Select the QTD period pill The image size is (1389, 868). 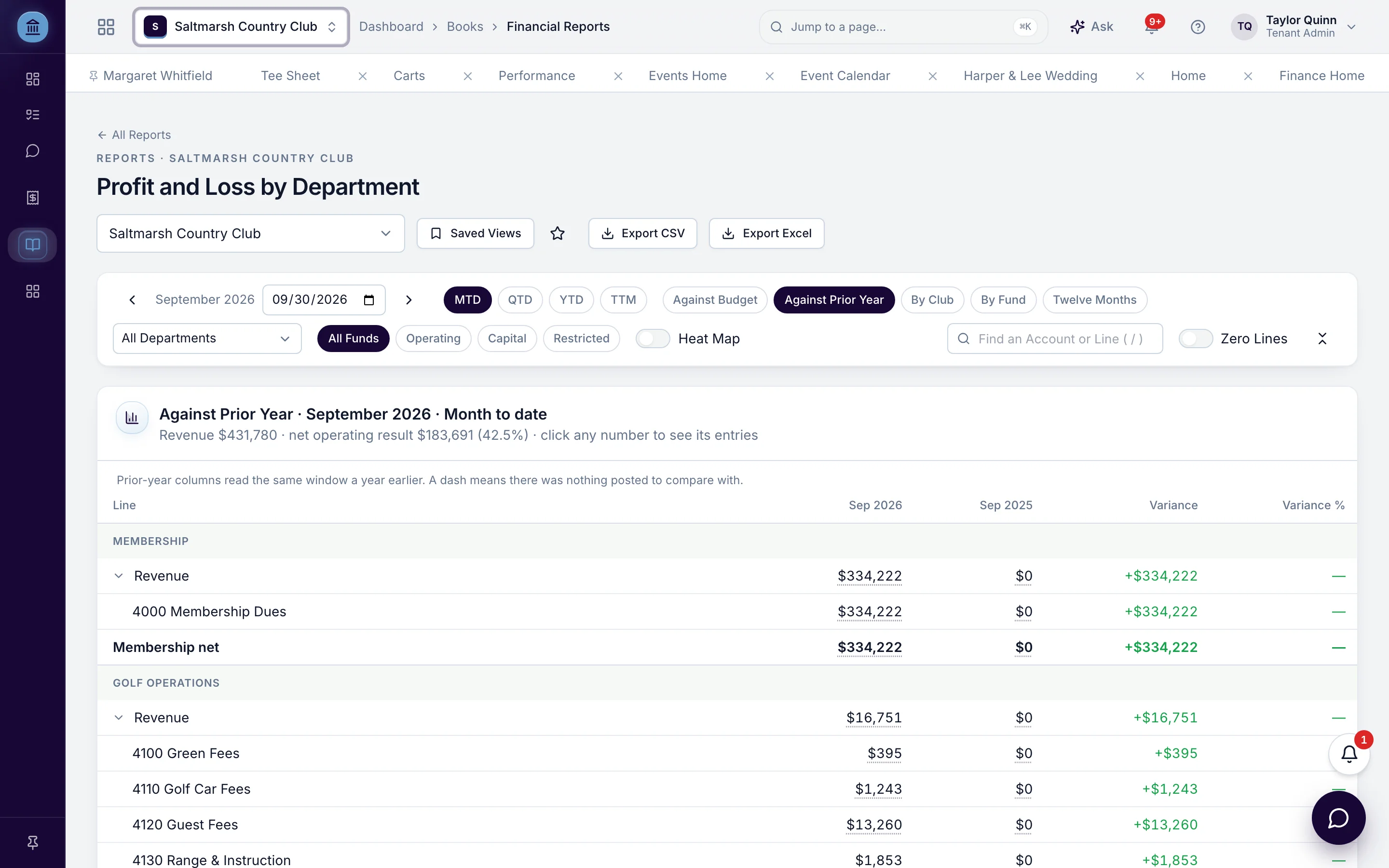[520, 299]
